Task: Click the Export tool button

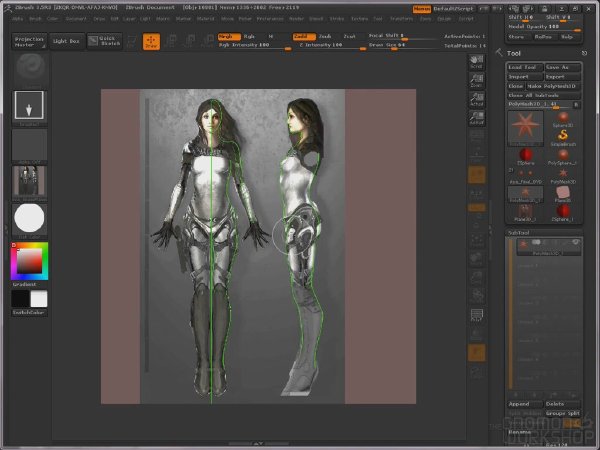Action: click(x=563, y=77)
